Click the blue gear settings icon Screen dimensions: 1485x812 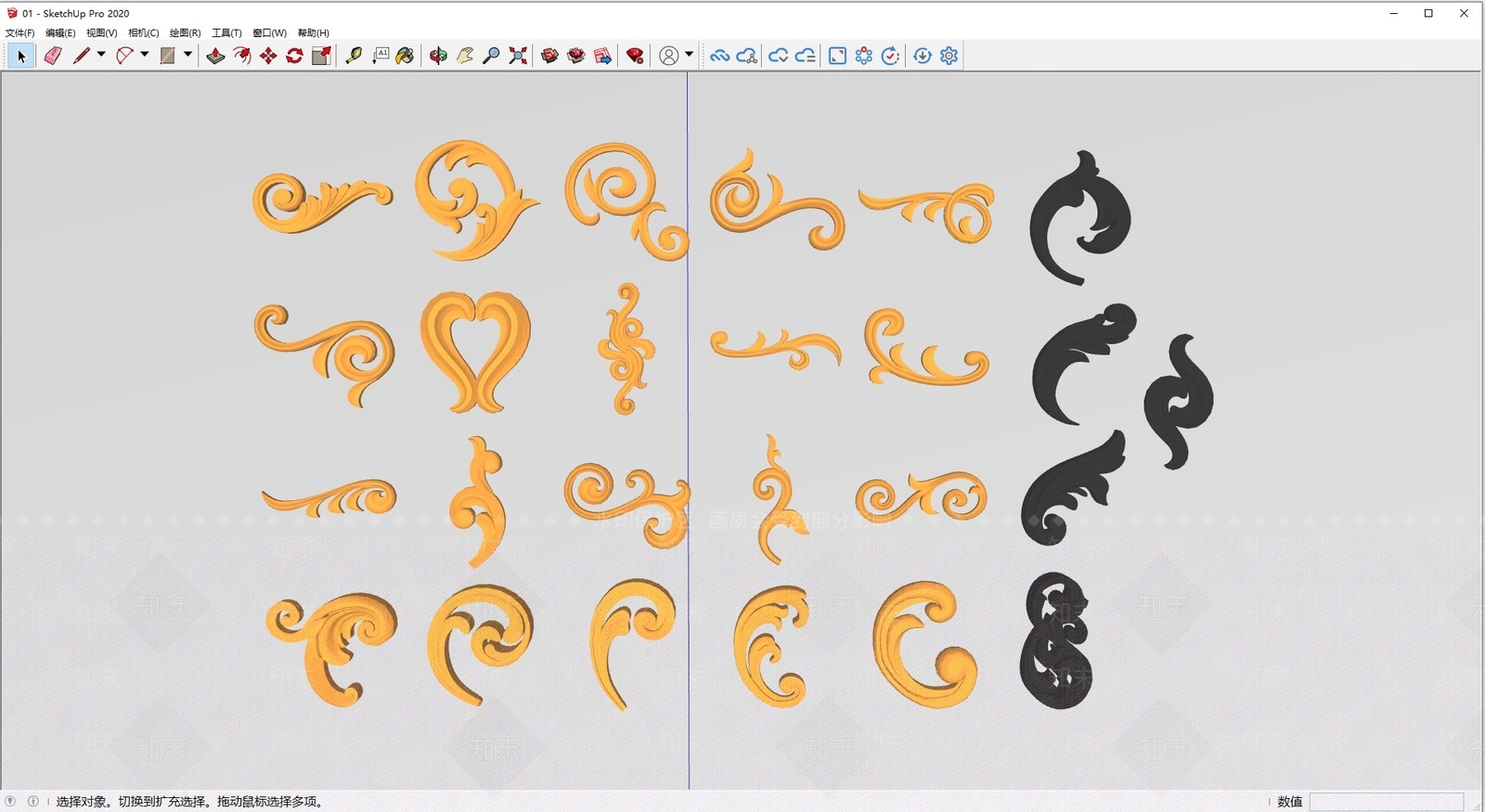[949, 56]
